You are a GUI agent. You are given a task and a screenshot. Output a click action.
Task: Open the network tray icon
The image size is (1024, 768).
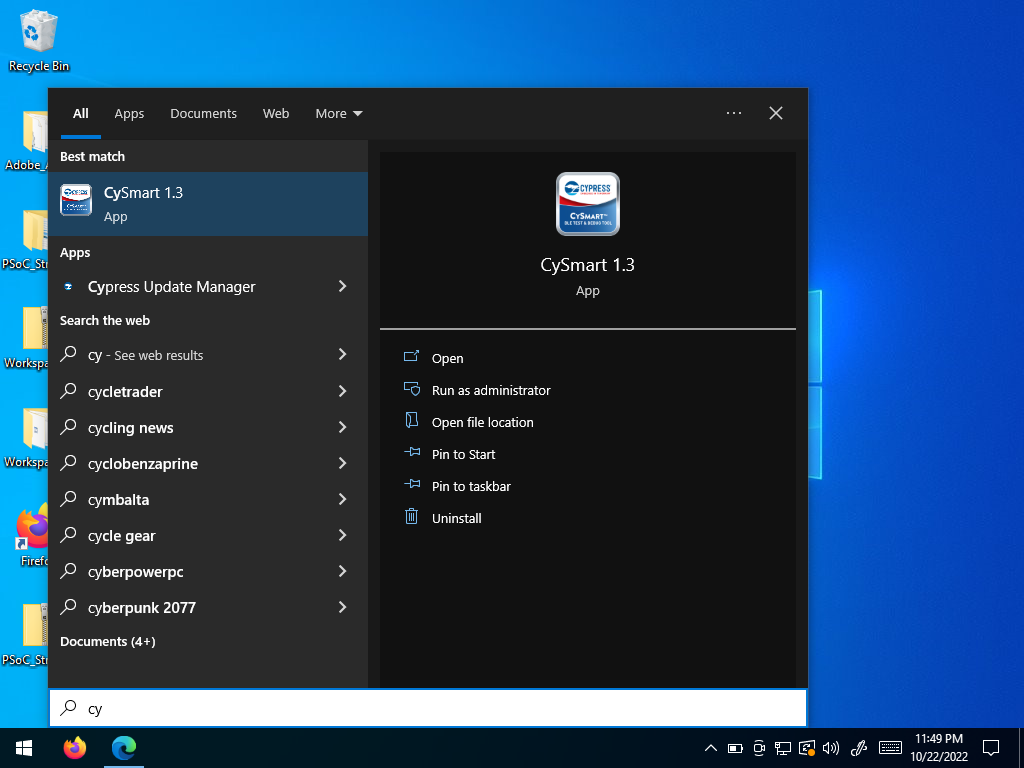(x=782, y=748)
